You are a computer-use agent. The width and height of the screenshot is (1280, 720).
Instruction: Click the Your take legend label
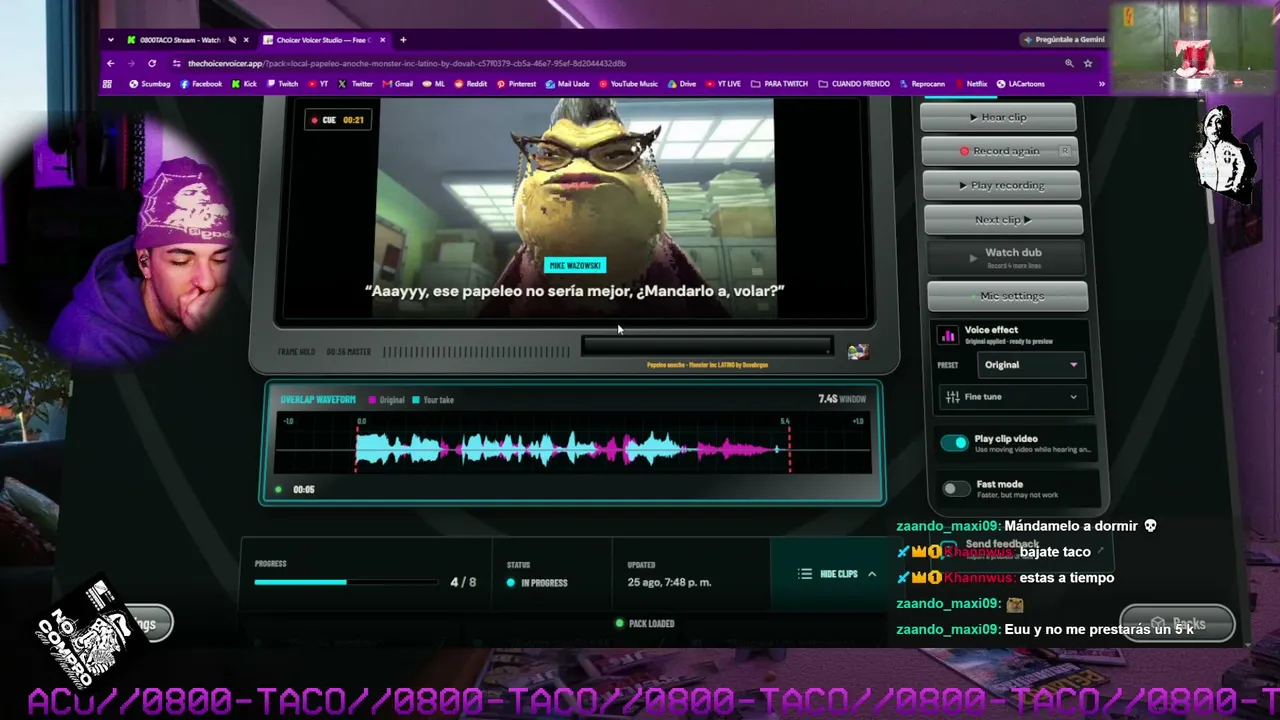coord(433,400)
